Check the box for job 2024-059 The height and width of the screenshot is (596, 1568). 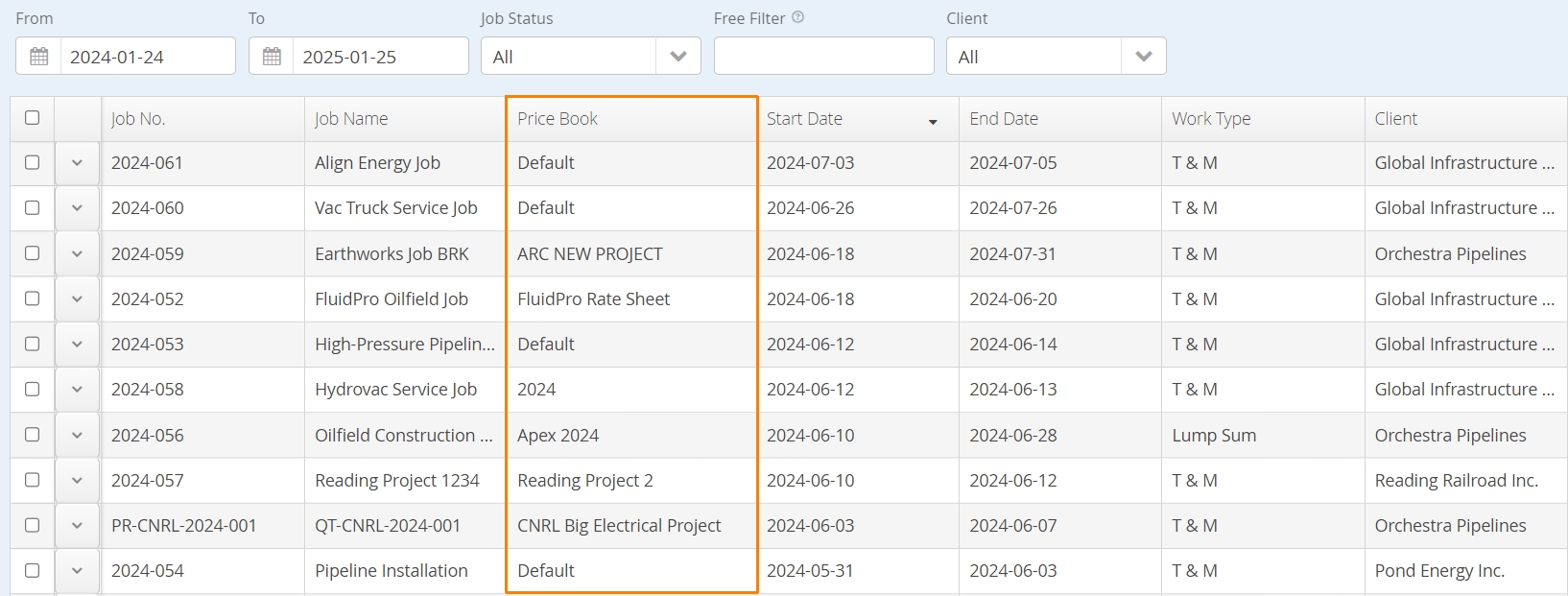[33, 253]
